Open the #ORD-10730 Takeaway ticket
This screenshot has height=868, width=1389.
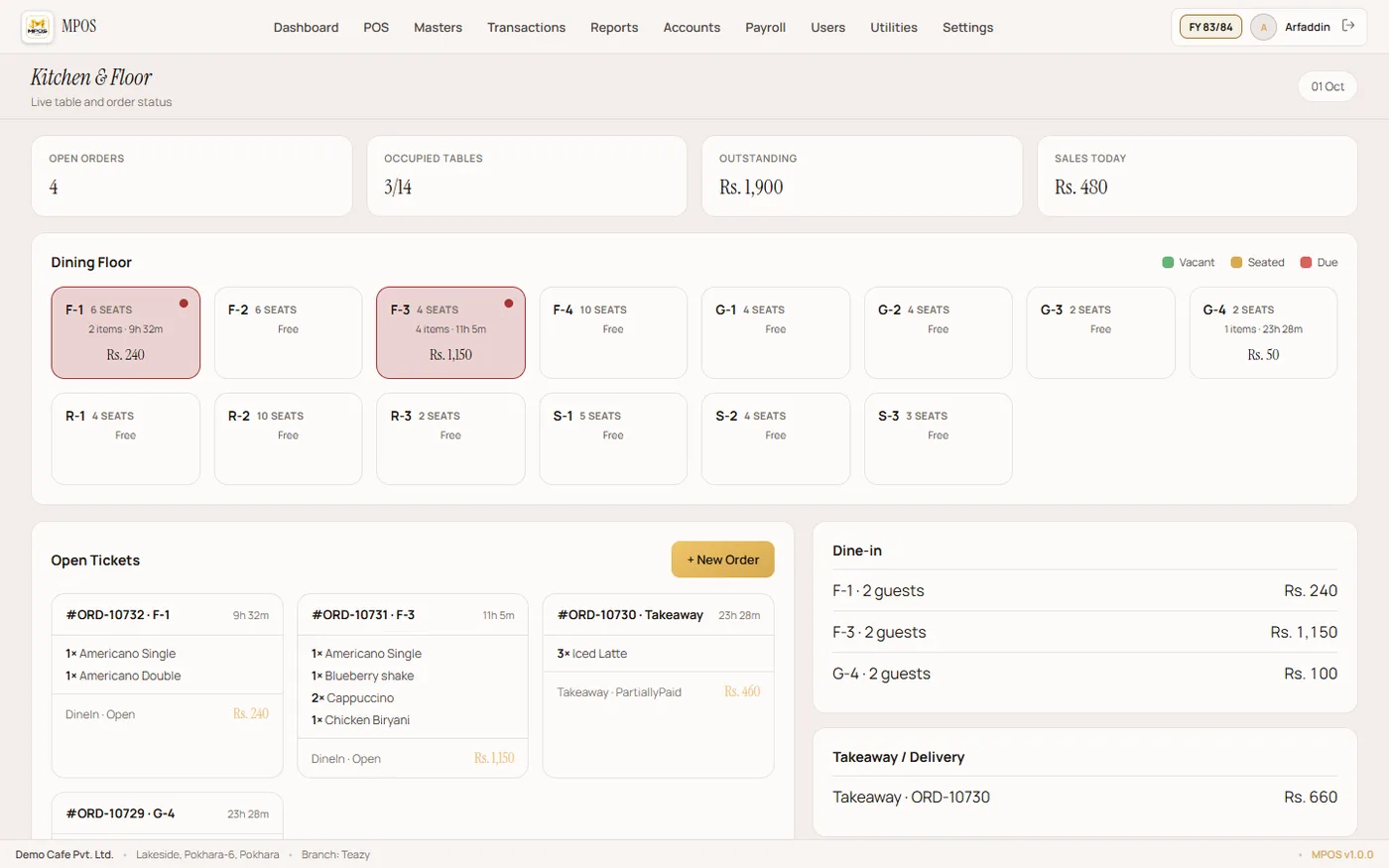658,685
